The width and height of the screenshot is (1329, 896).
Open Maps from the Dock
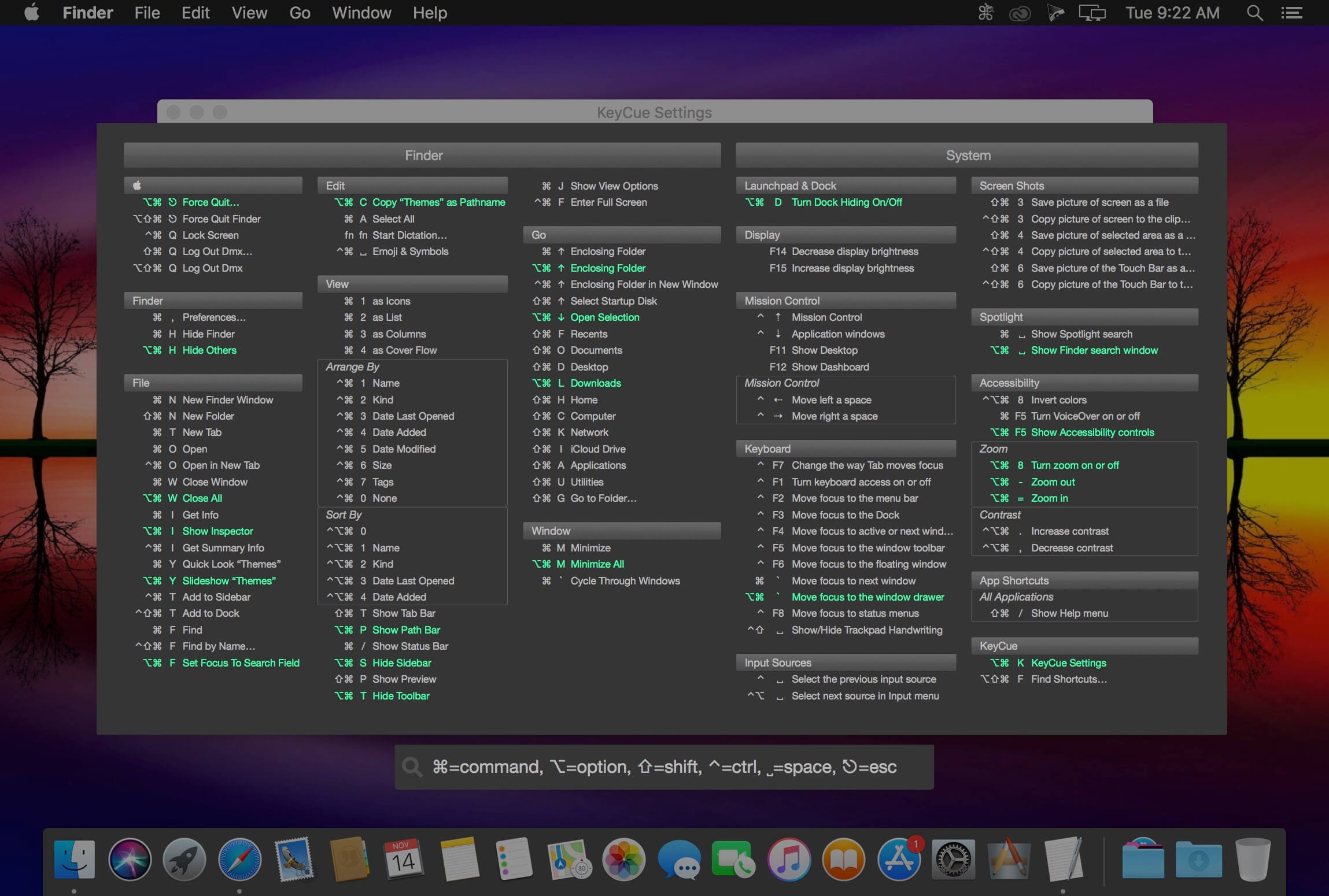pos(569,860)
